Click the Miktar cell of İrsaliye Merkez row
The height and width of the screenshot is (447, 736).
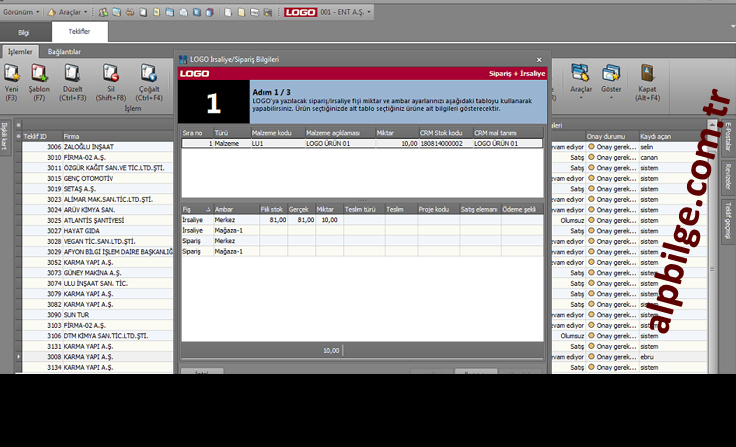tap(329, 220)
